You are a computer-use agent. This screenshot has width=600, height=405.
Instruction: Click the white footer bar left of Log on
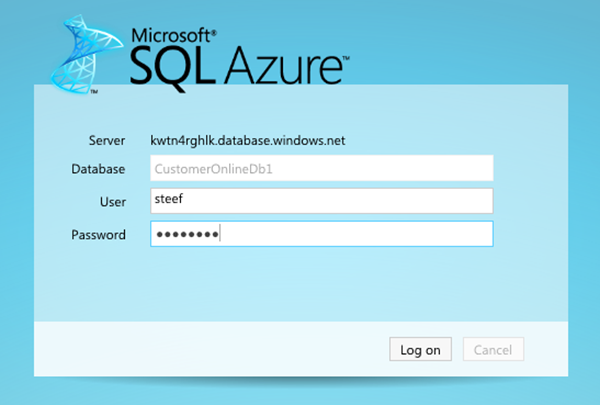(x=200, y=350)
